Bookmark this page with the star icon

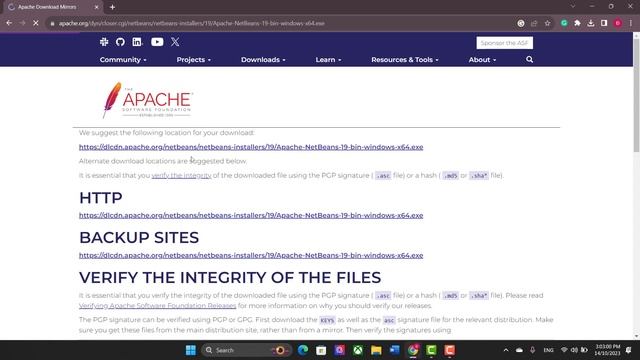pyautogui.click(x=547, y=23)
